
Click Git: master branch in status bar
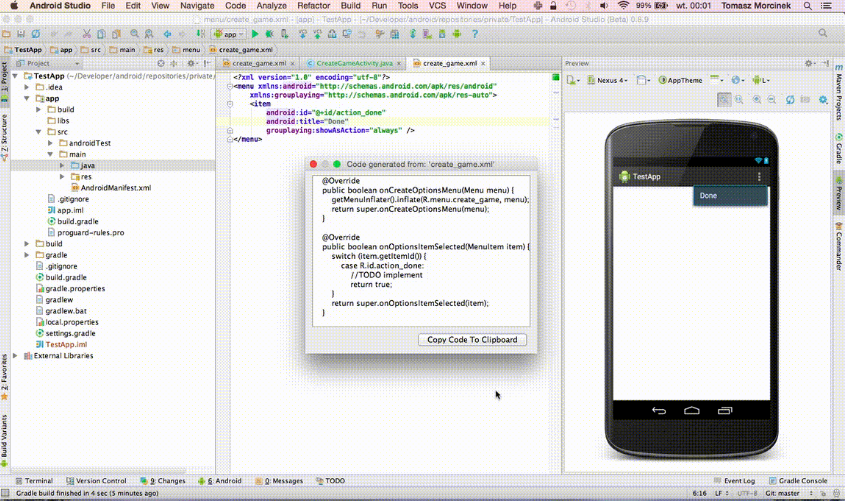click(x=782, y=493)
